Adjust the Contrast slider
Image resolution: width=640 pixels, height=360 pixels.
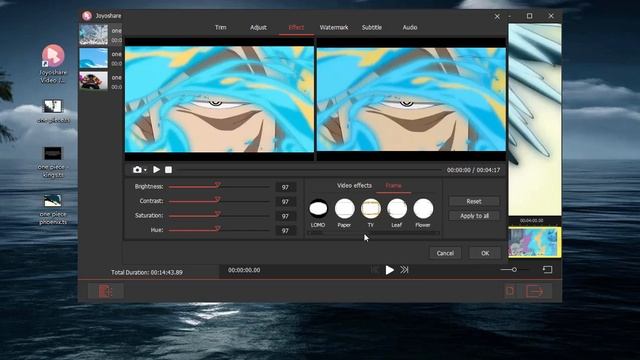(x=219, y=201)
